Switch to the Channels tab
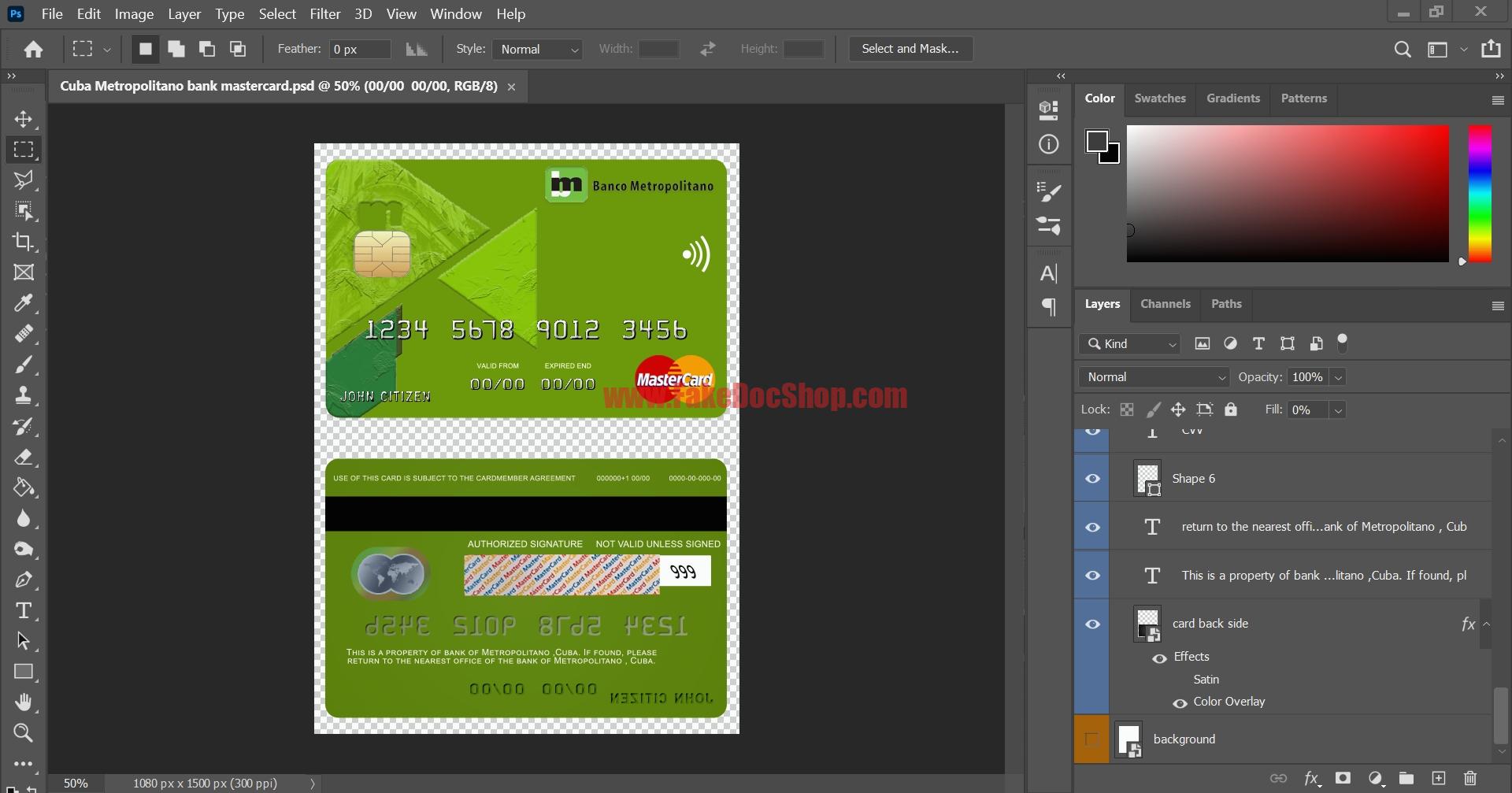 (1165, 304)
